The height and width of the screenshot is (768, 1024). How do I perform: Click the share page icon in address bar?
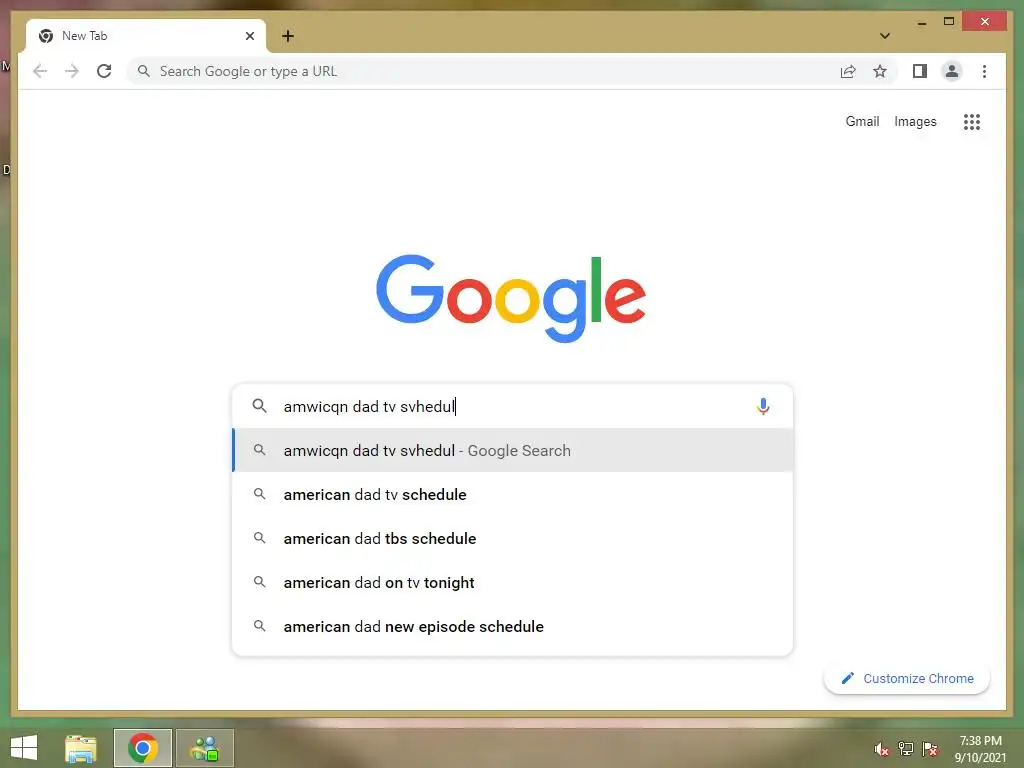coord(848,71)
